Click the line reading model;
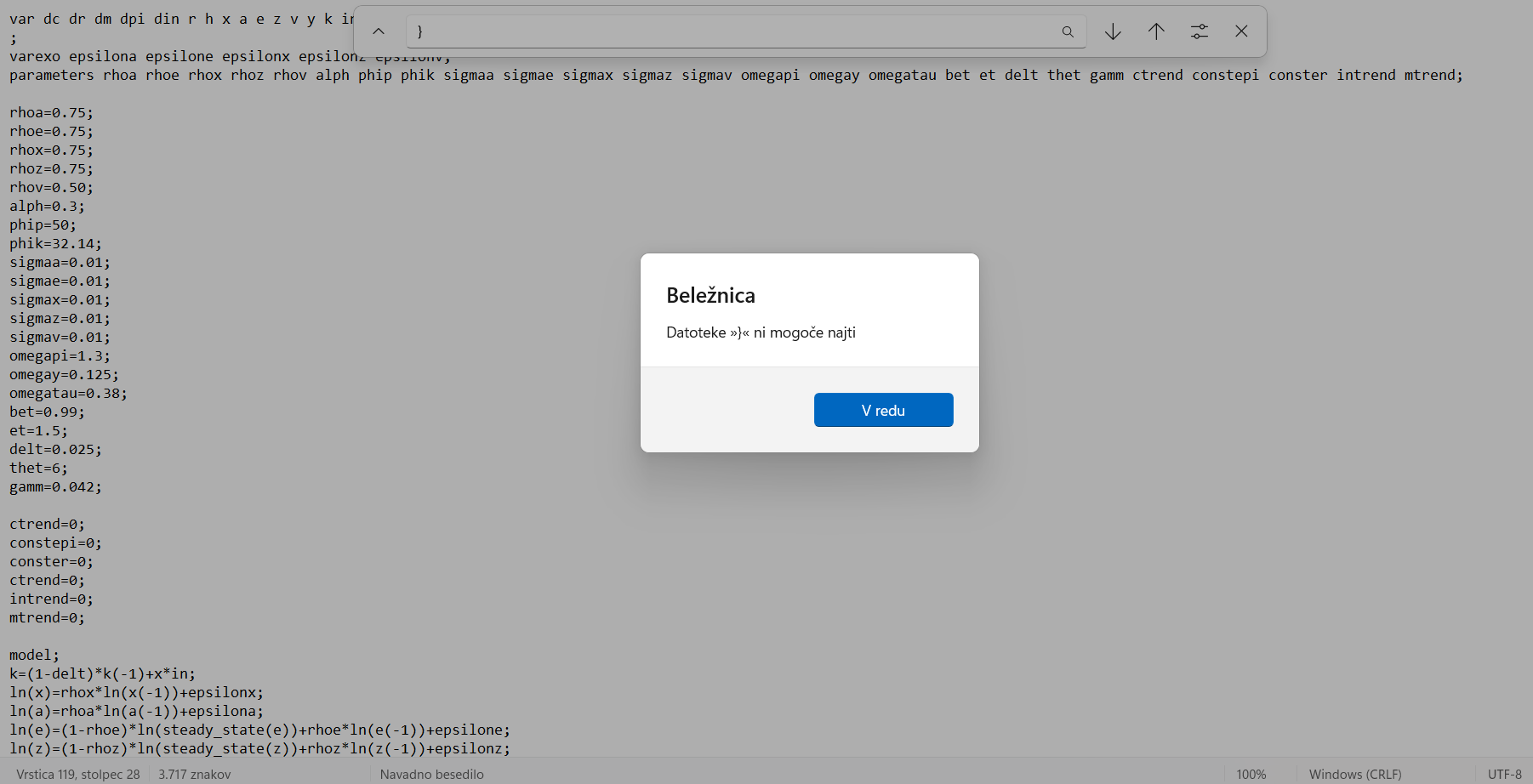Image resolution: width=1533 pixels, height=784 pixels. pyautogui.click(x=34, y=655)
